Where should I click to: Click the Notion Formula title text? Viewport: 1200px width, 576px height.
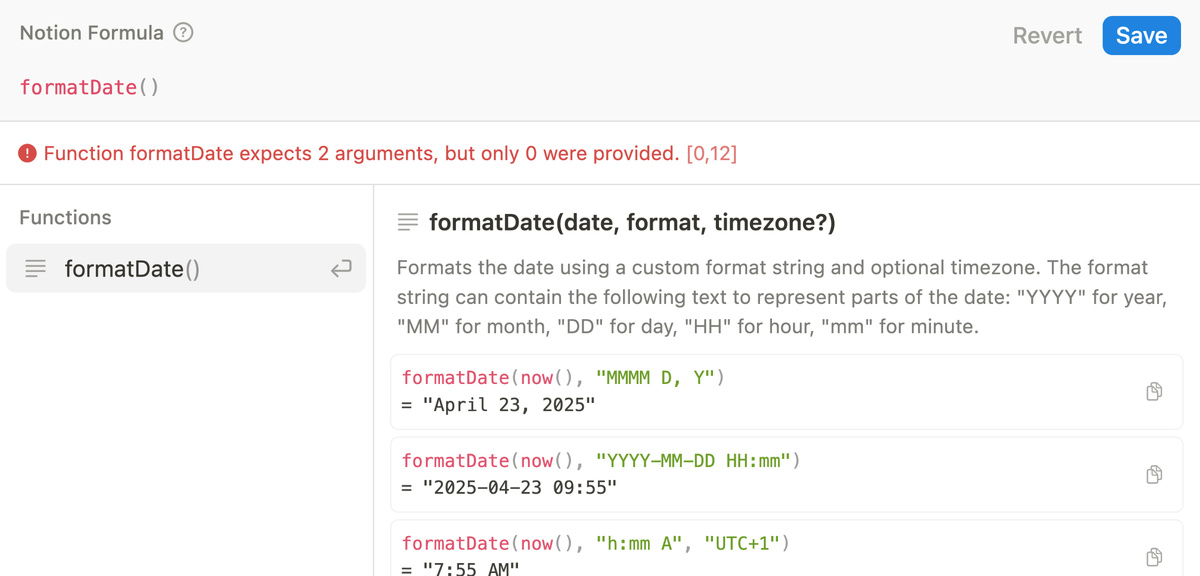coord(92,33)
